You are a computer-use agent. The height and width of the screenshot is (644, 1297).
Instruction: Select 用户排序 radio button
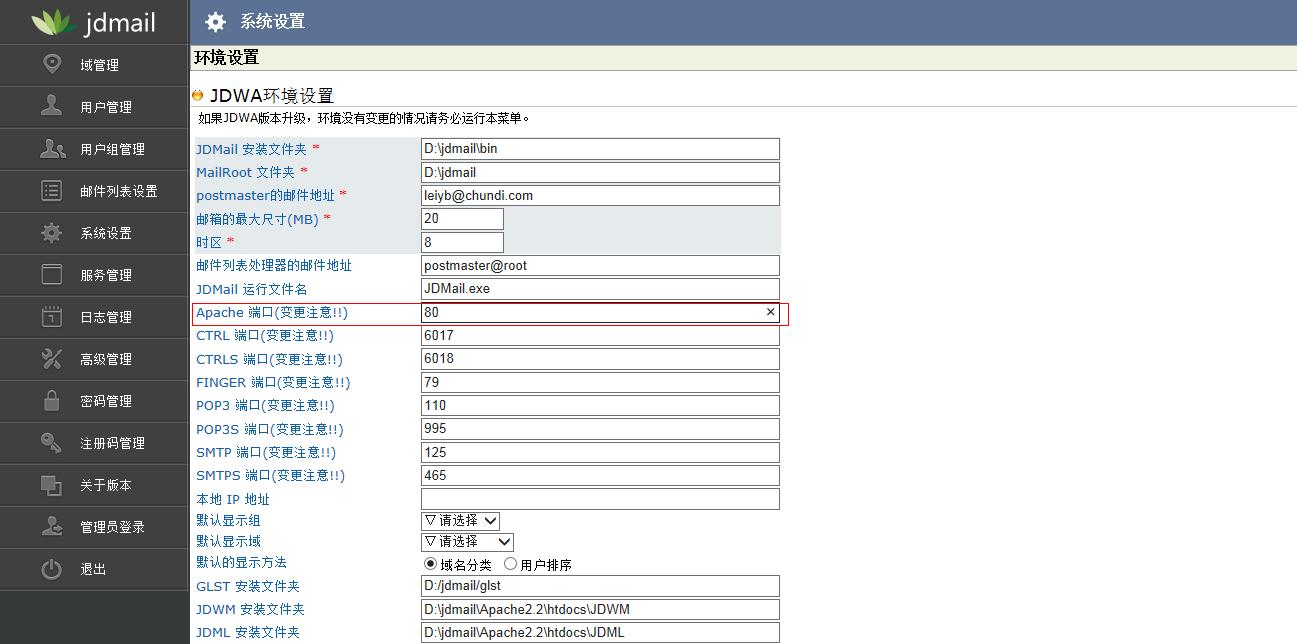510,564
